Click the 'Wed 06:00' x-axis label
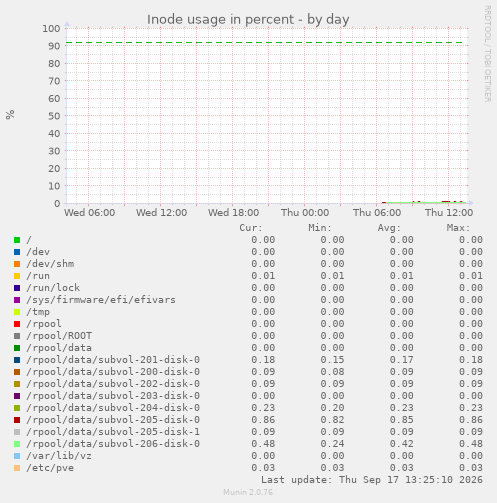Screen dimensions: 497x503 [90, 213]
